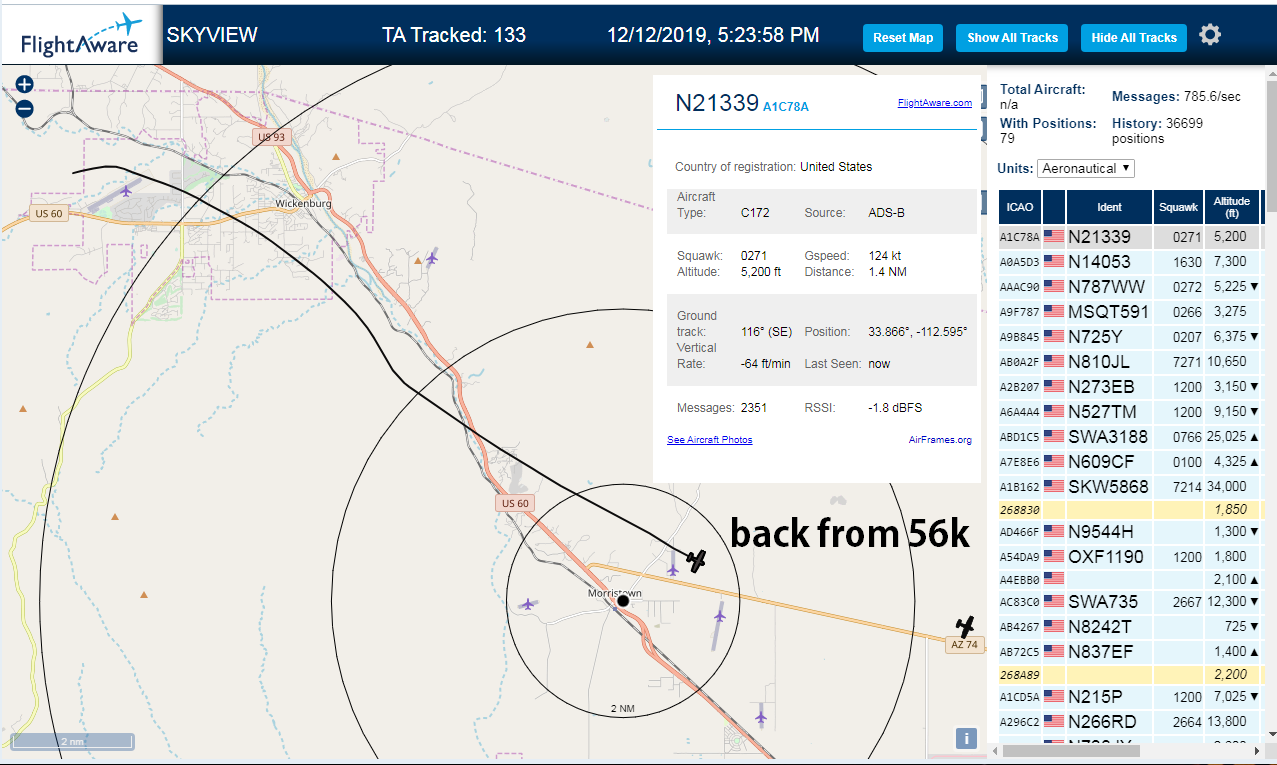The height and width of the screenshot is (765, 1277).
Task: Click the SKYVIEW title in header
Action: click(212, 35)
